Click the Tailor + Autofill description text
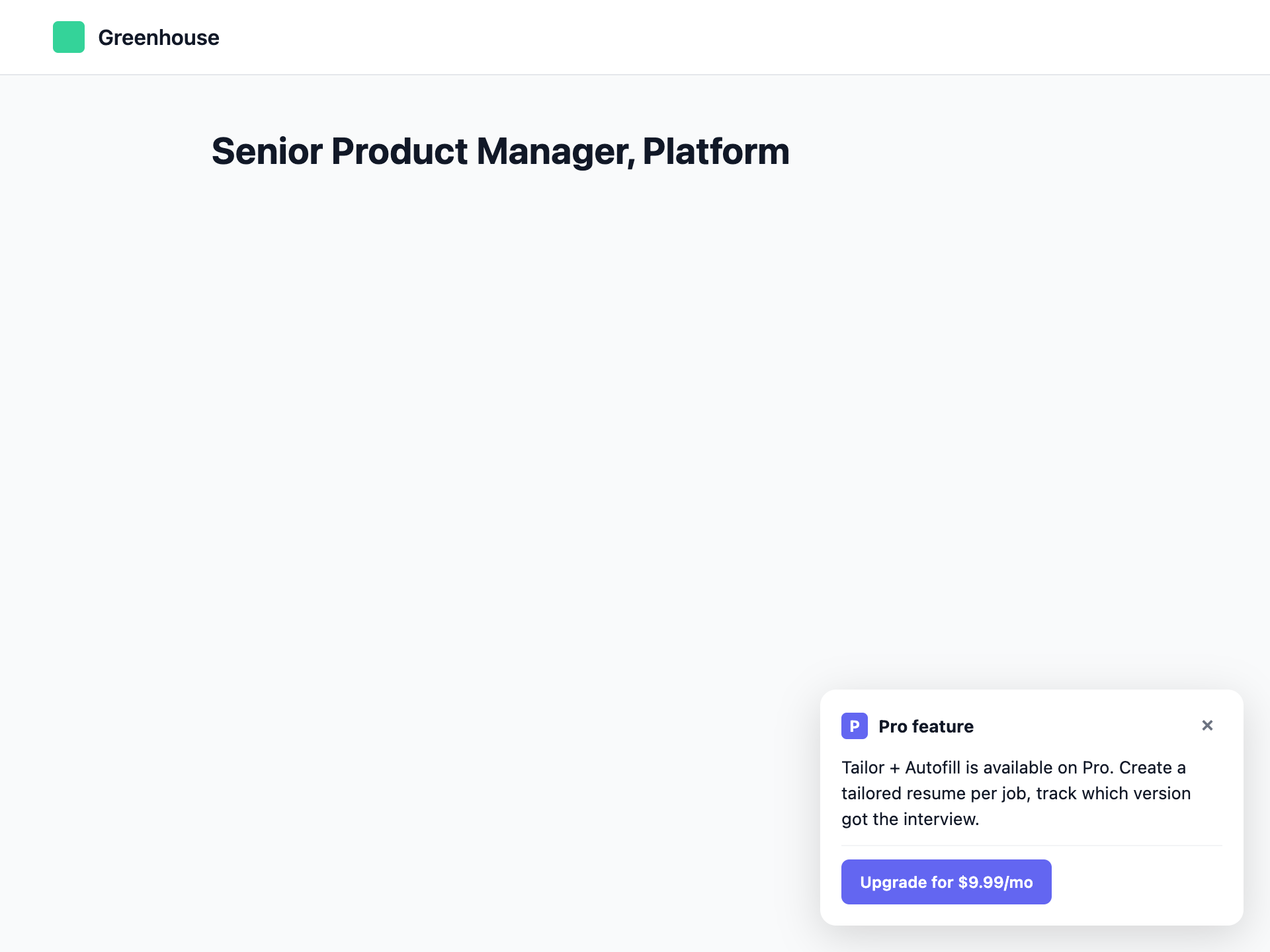 1015,793
